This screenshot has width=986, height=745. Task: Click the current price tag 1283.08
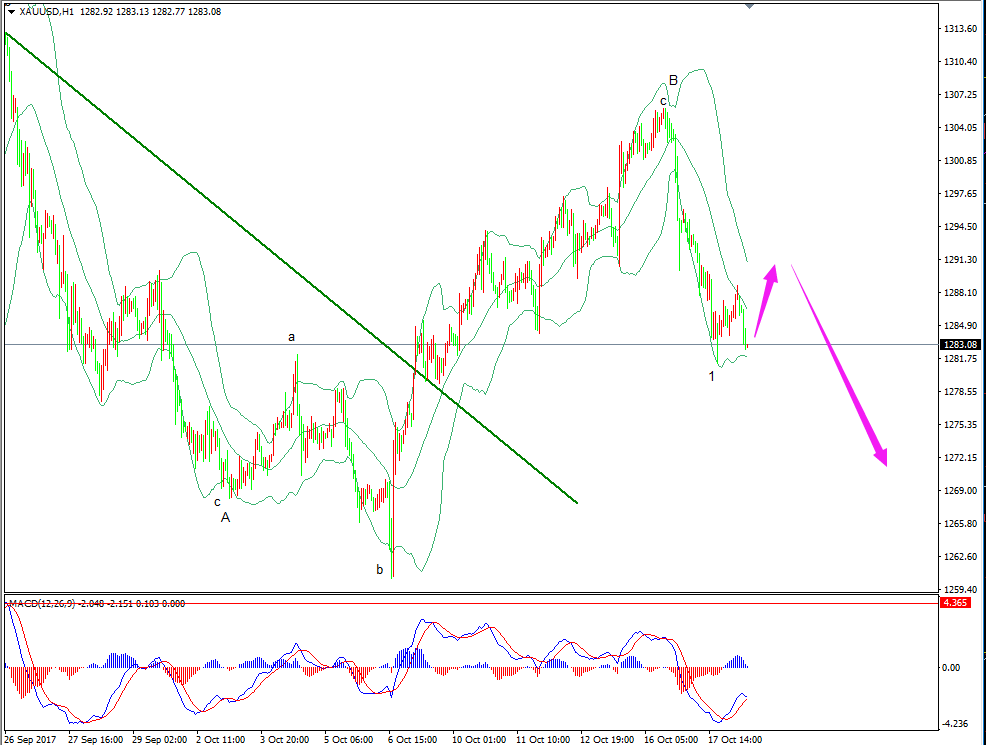coord(960,345)
